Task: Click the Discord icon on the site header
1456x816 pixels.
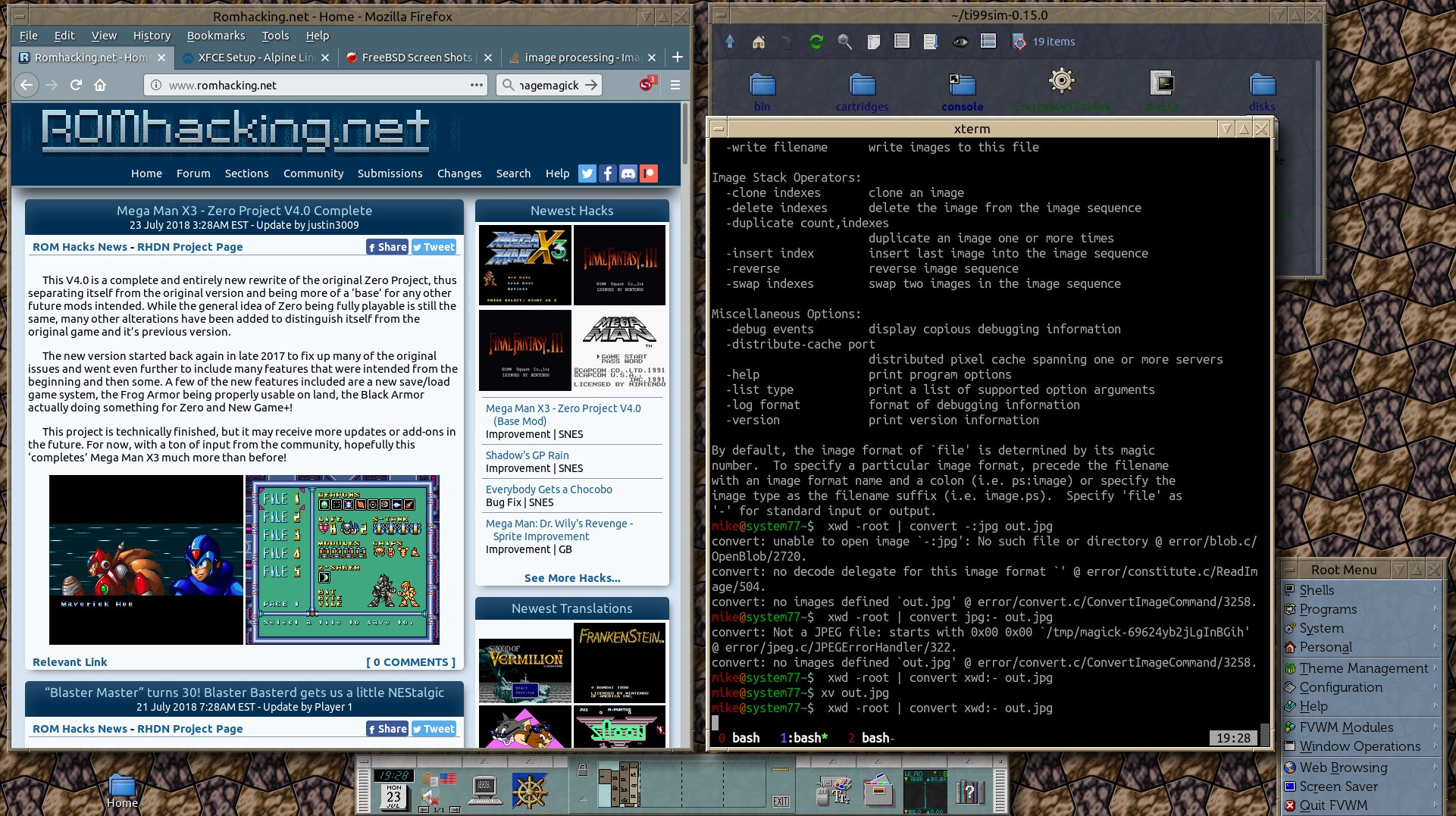Action: (x=628, y=174)
